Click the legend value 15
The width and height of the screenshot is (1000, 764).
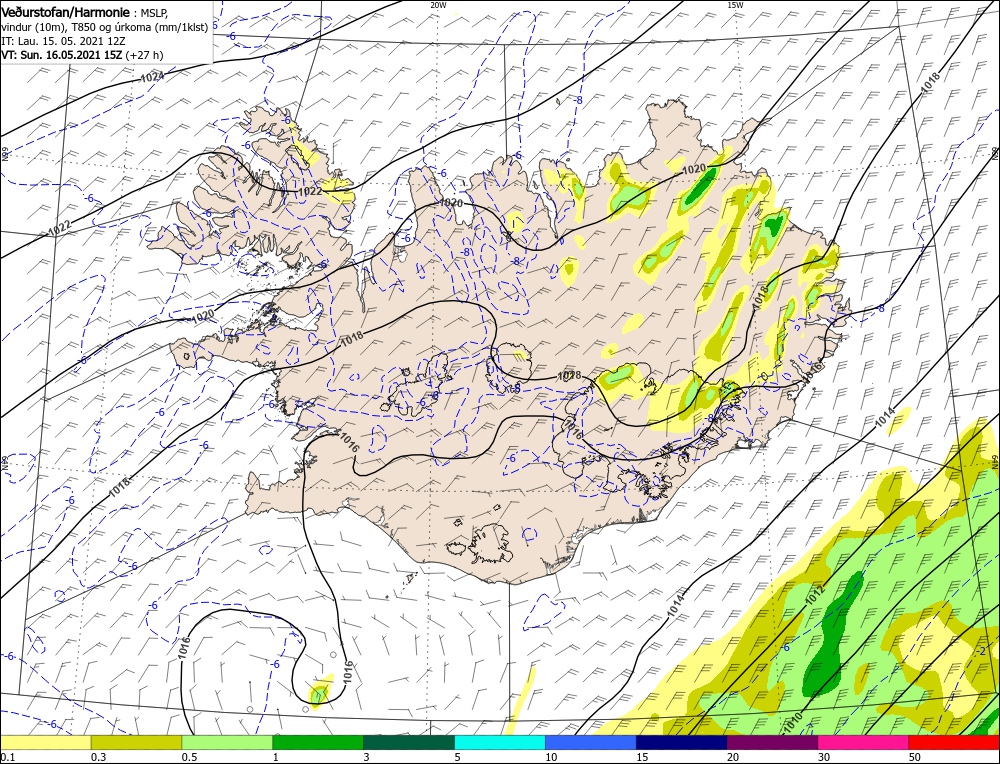(x=642, y=757)
